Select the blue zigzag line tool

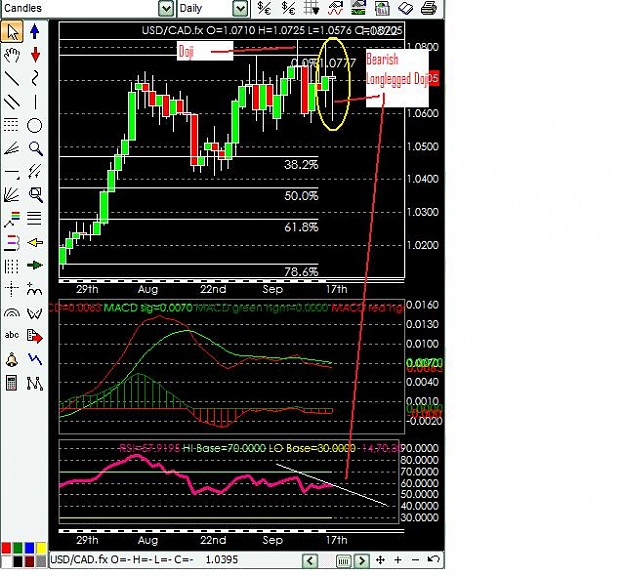coord(35,359)
